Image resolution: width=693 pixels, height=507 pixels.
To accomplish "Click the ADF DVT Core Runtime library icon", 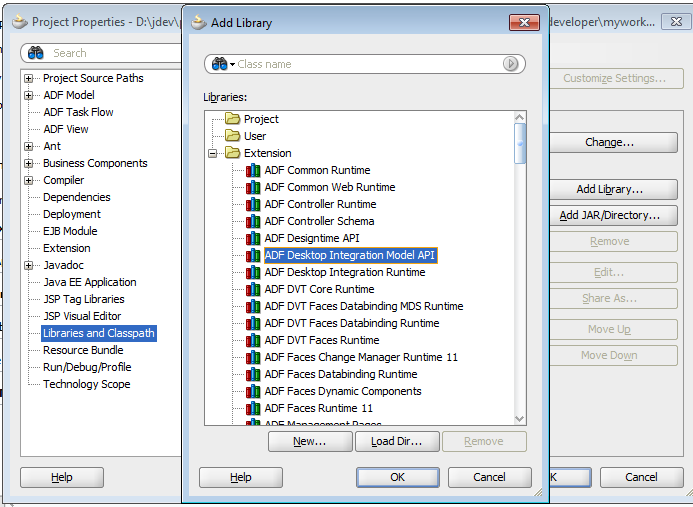I will [253, 289].
